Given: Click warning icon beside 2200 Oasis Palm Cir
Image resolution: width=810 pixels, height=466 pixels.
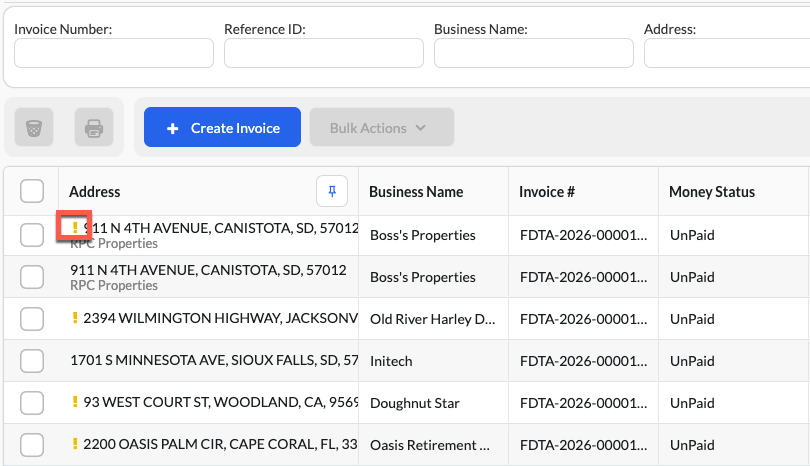Looking at the screenshot, I should pyautogui.click(x=75, y=444).
